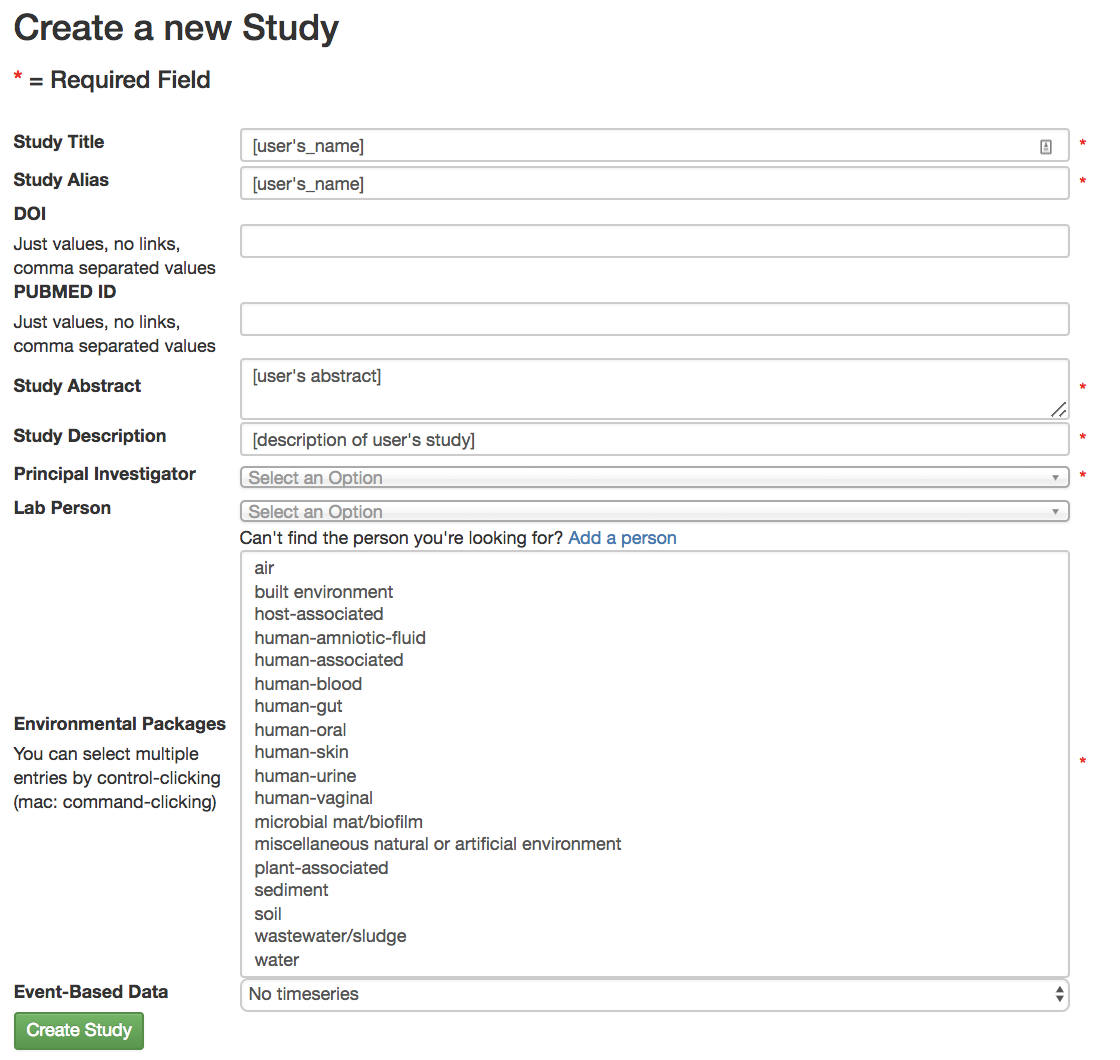
Task: Click the Create Study button
Action: 79,1030
